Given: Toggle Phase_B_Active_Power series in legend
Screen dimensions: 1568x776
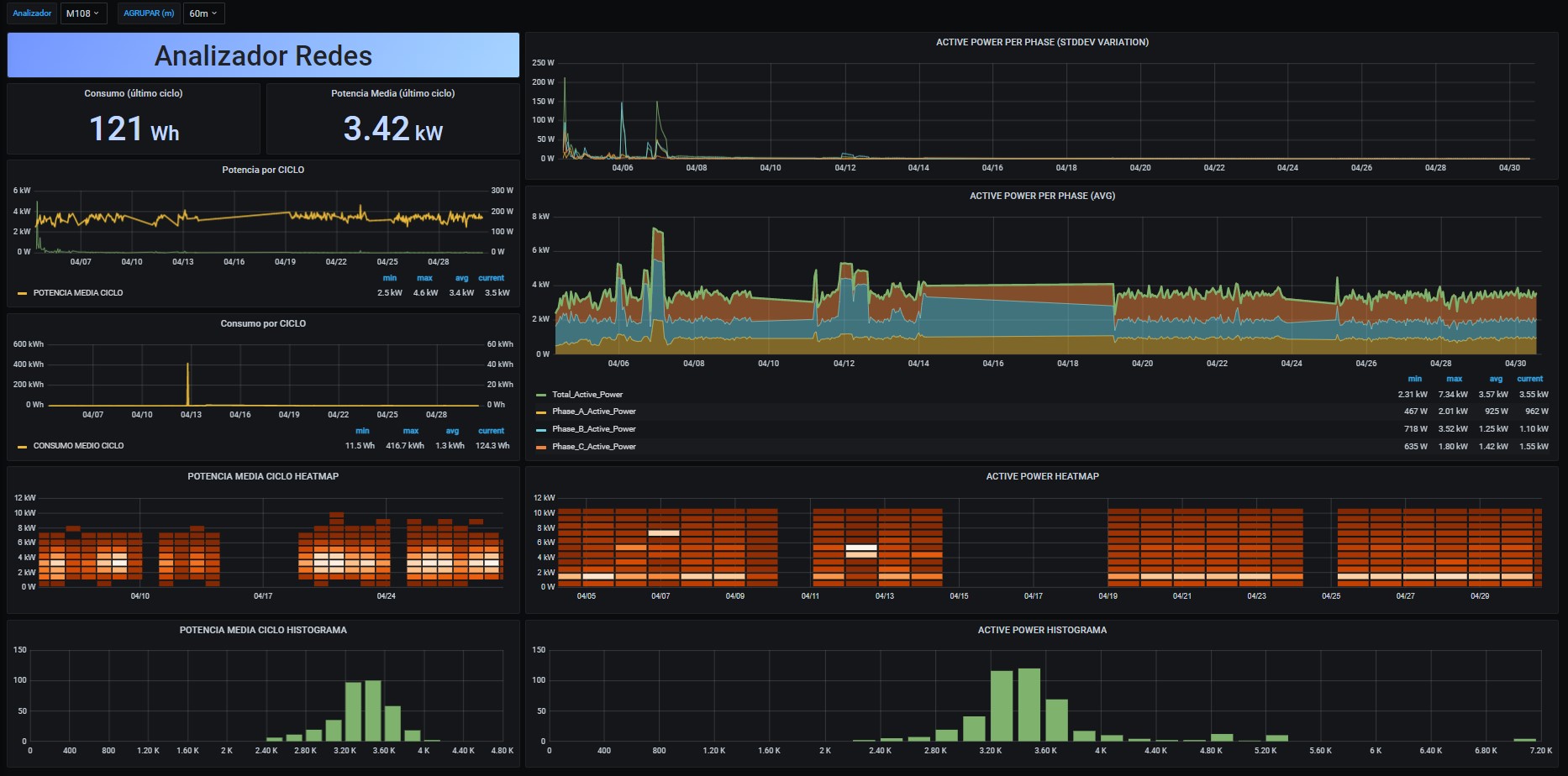Looking at the screenshot, I should tap(594, 429).
